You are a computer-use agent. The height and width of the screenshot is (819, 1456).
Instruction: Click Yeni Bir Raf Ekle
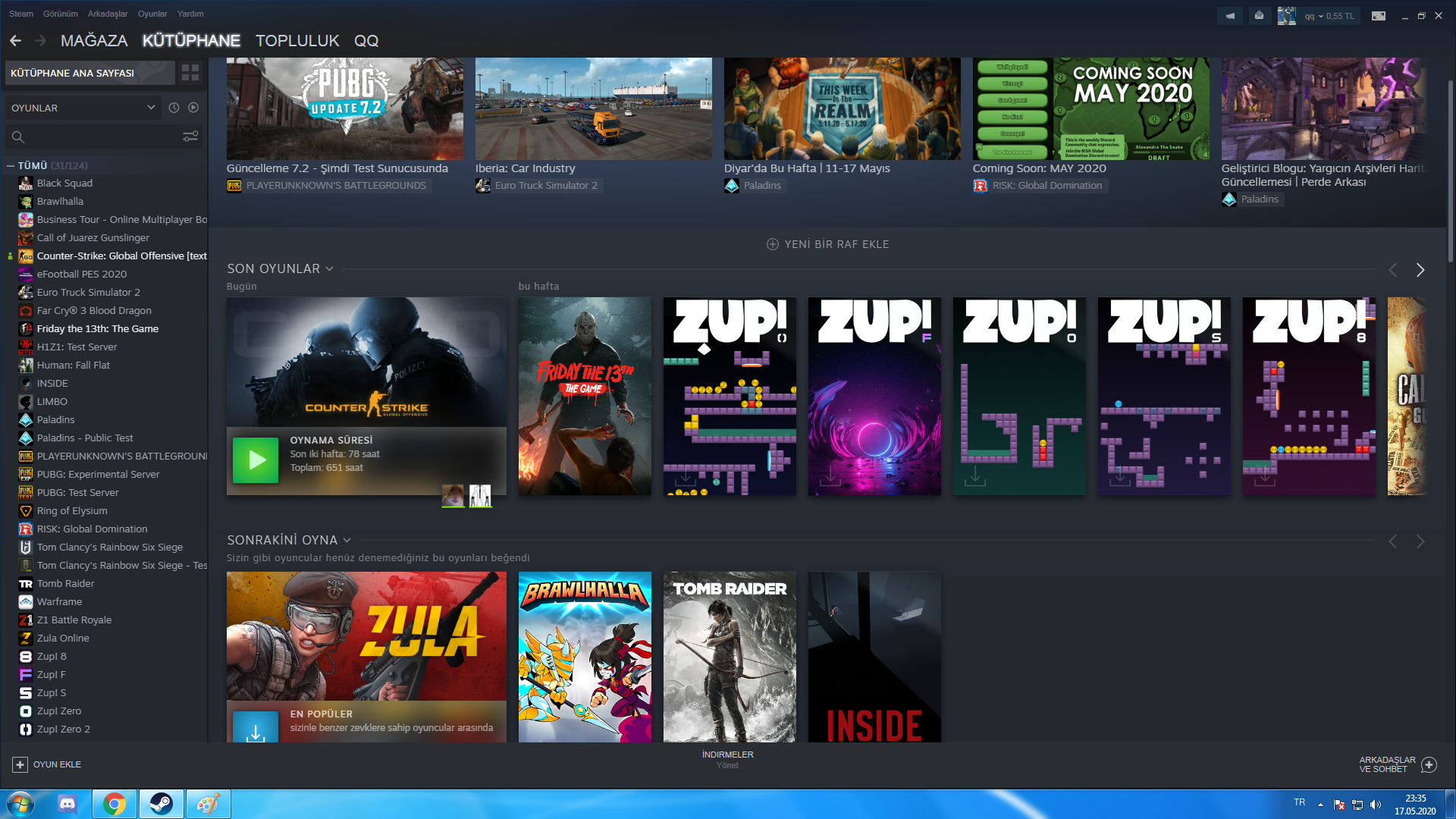[828, 244]
